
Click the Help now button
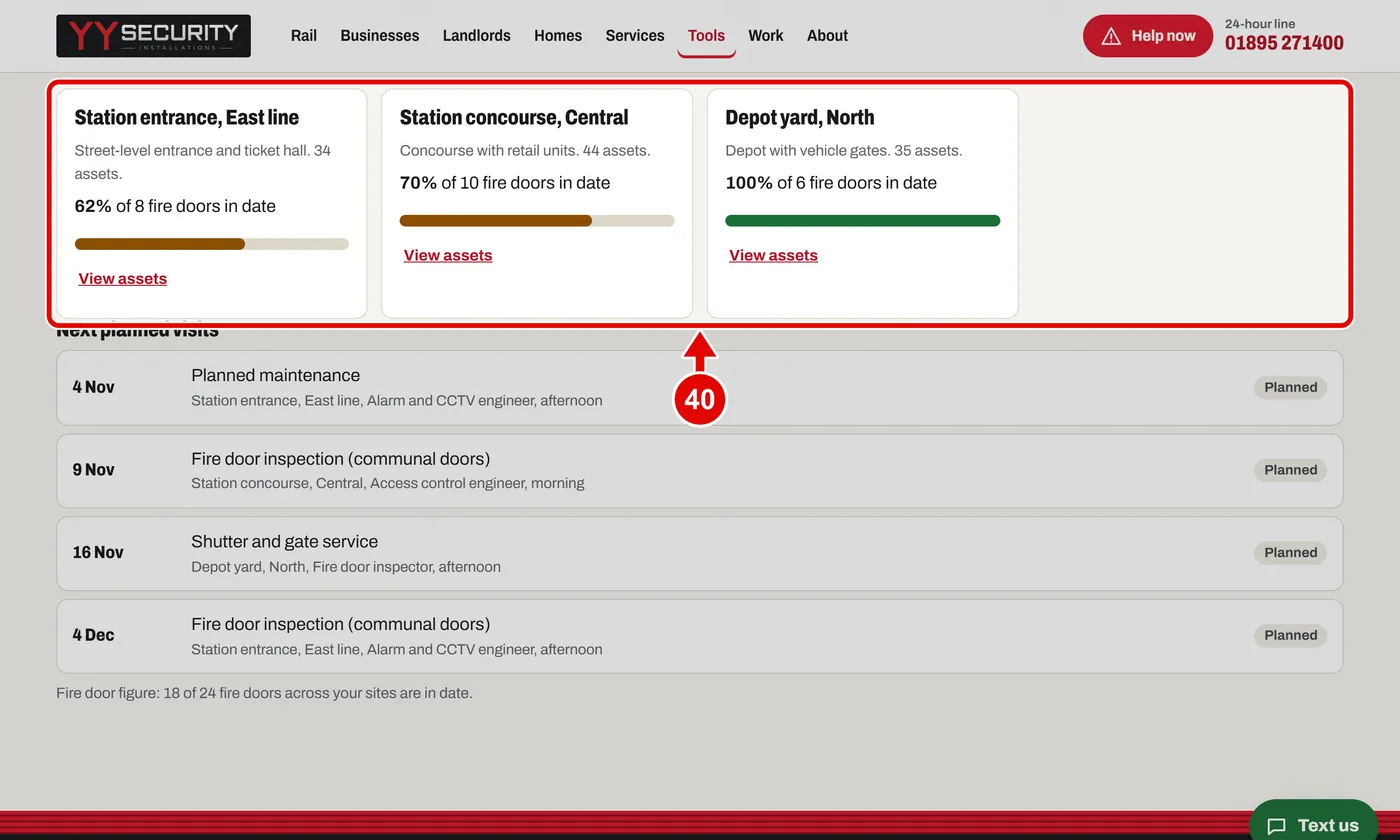(1147, 36)
